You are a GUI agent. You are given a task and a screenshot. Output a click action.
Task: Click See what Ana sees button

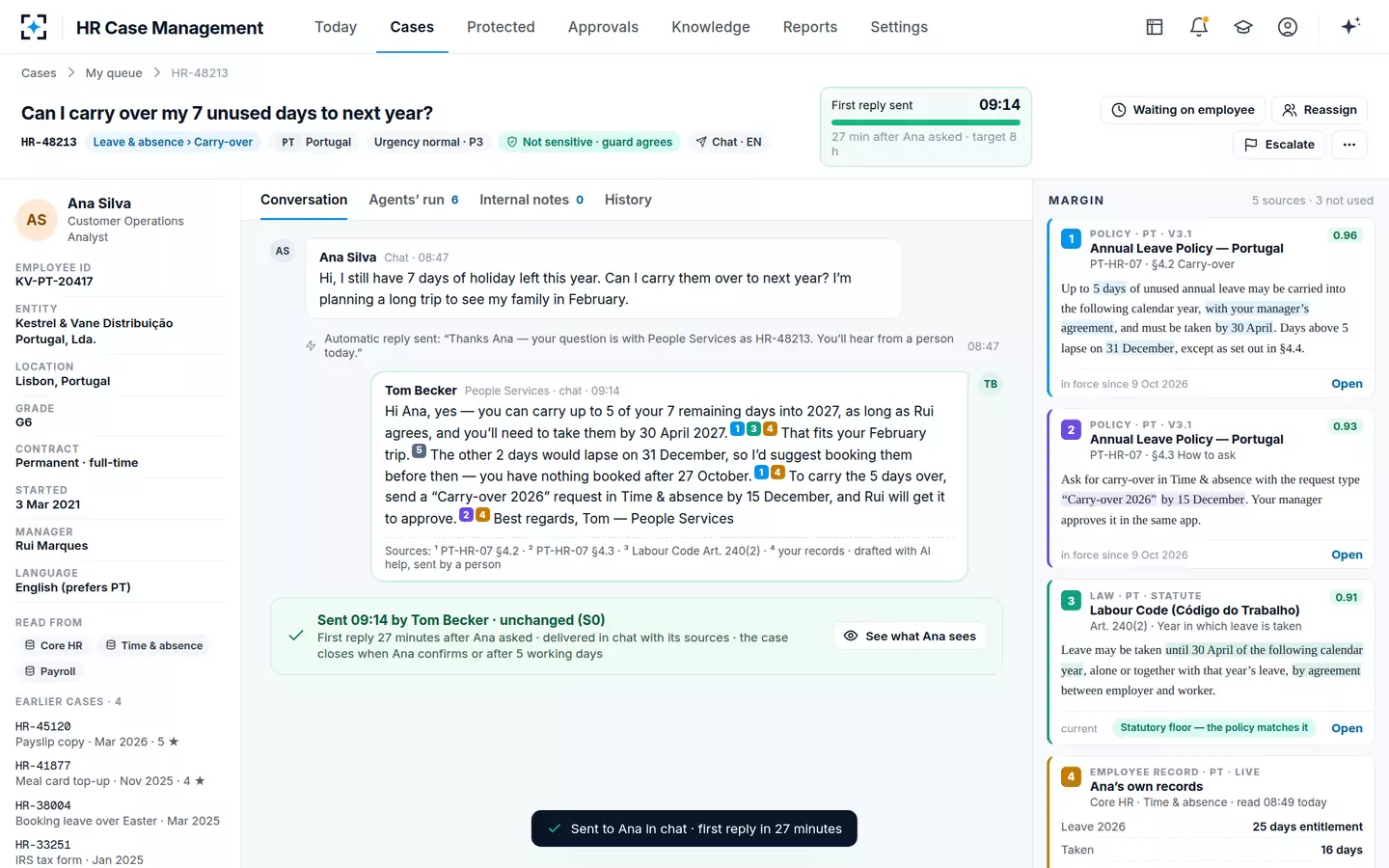[x=910, y=636]
